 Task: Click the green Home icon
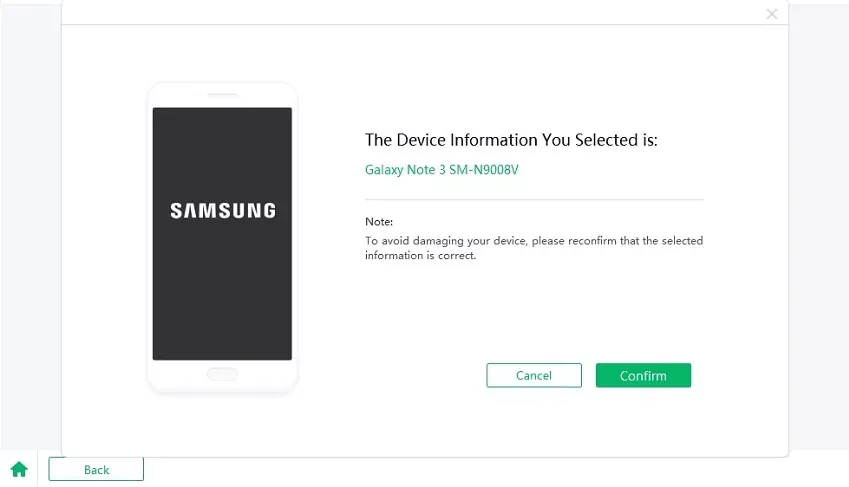(x=19, y=469)
